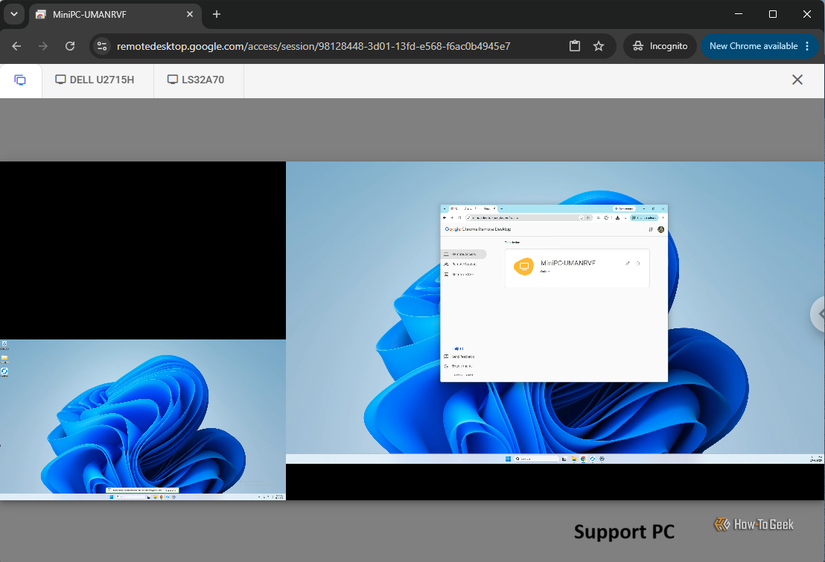The height and width of the screenshot is (562, 825).
Task: Click the taskbar search box on right display
Action: click(536, 459)
